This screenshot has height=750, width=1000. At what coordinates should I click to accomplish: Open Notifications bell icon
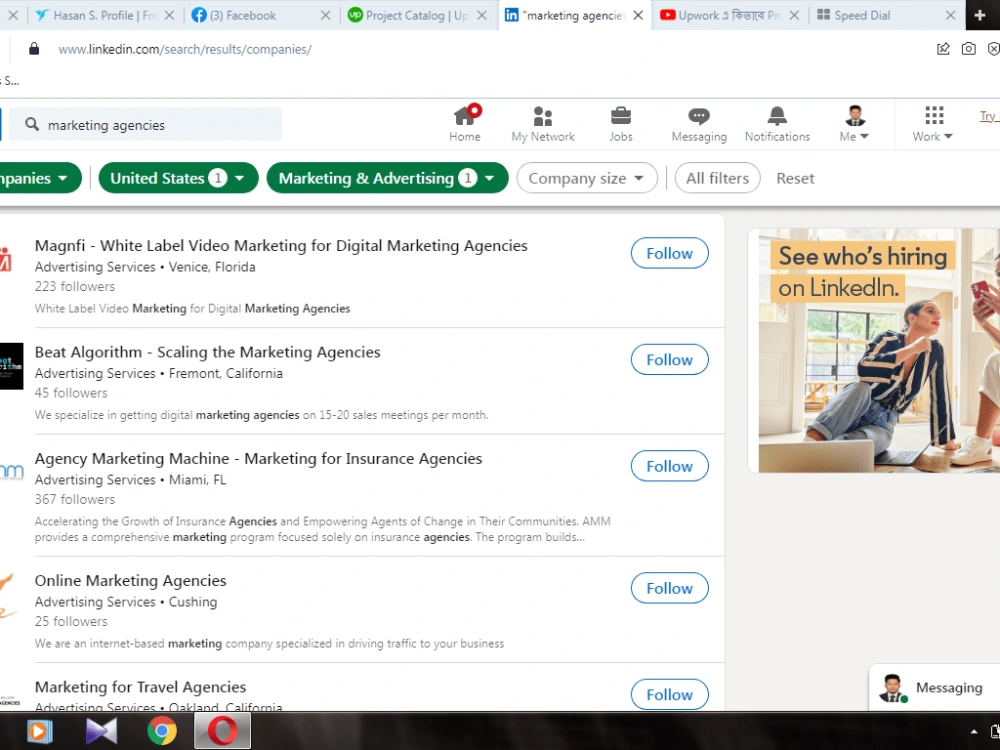coord(777,124)
